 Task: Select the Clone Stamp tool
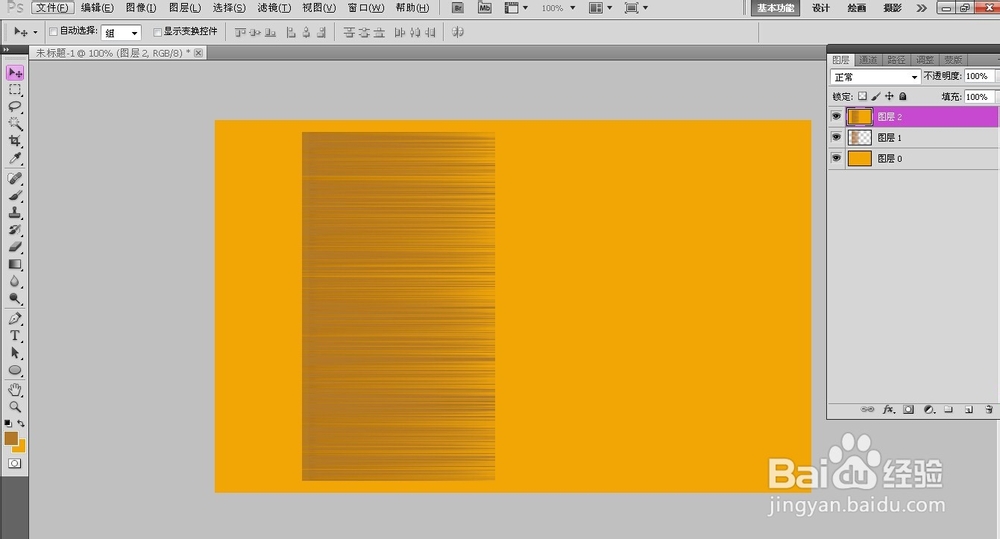(x=15, y=213)
